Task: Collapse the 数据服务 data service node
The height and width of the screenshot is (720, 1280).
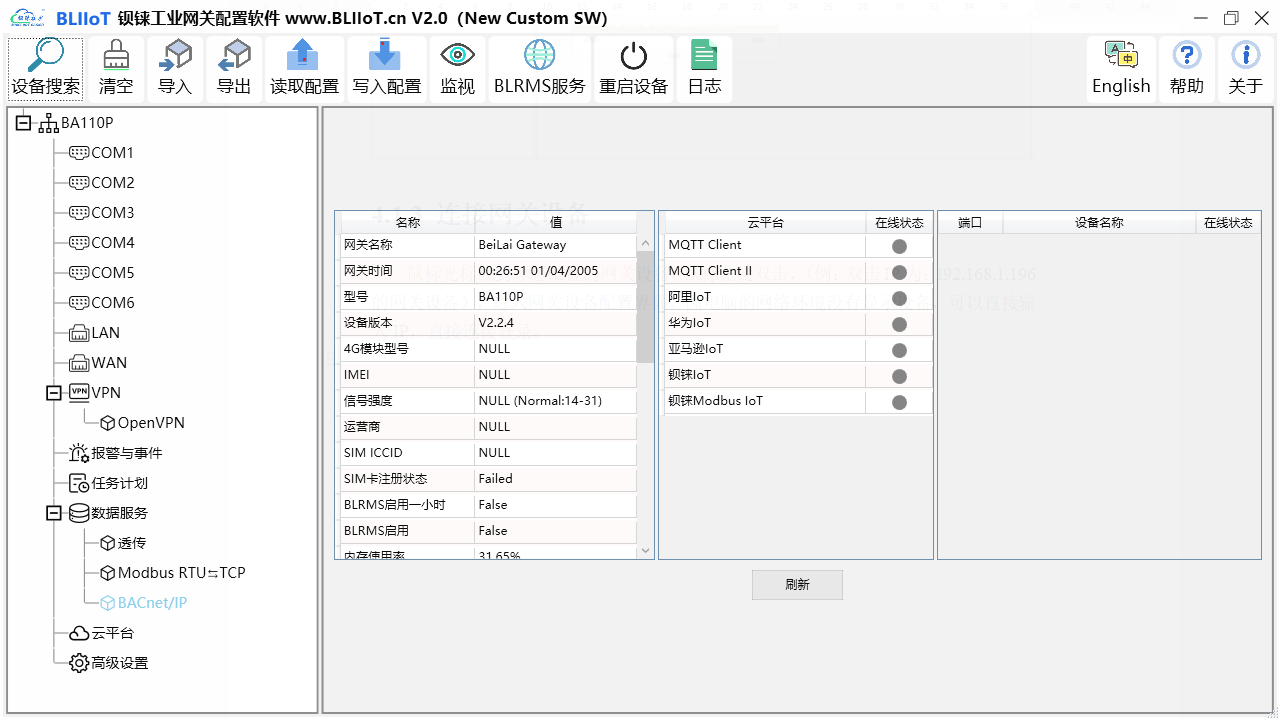Action: tap(52, 512)
